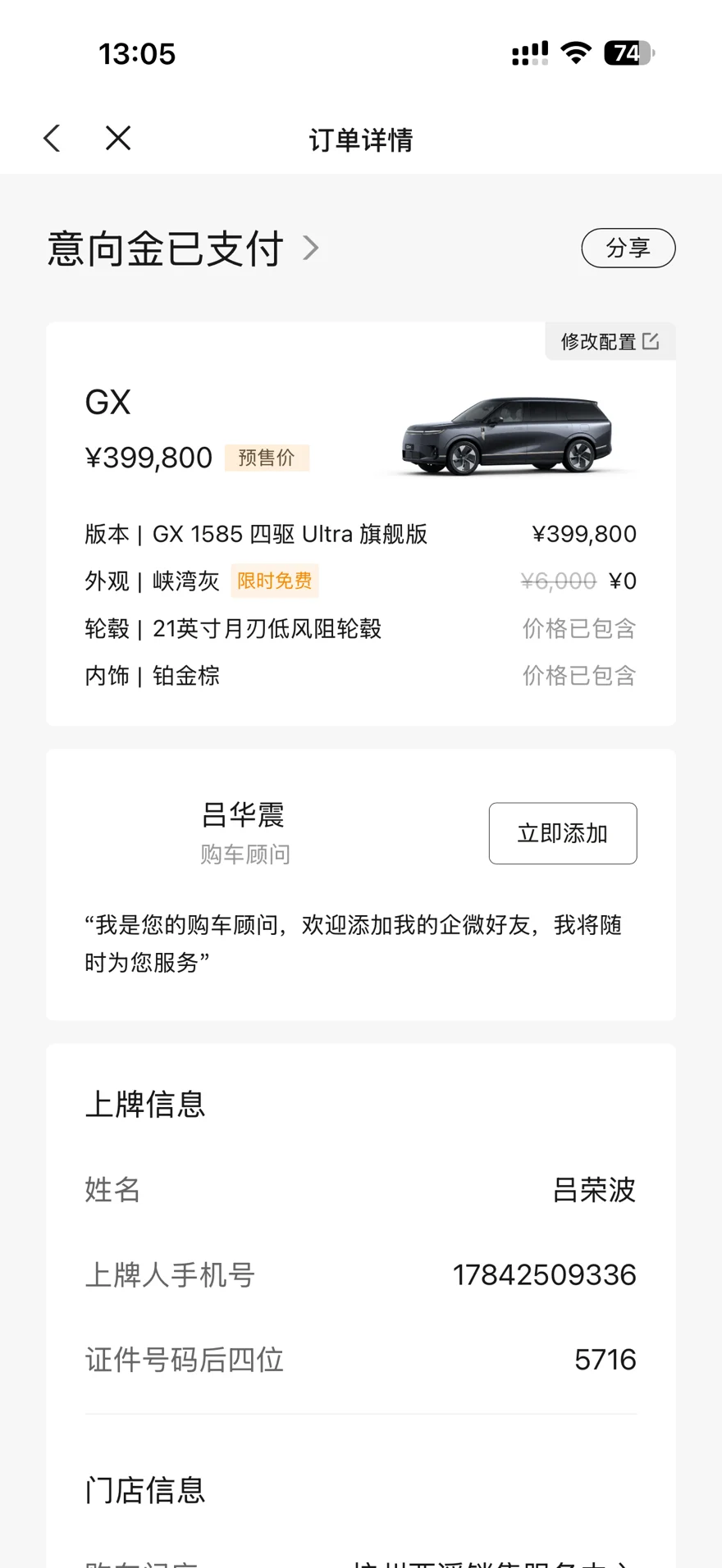Tap the cellular signal icon
This screenshot has height=1568, width=722.
pyautogui.click(x=530, y=53)
